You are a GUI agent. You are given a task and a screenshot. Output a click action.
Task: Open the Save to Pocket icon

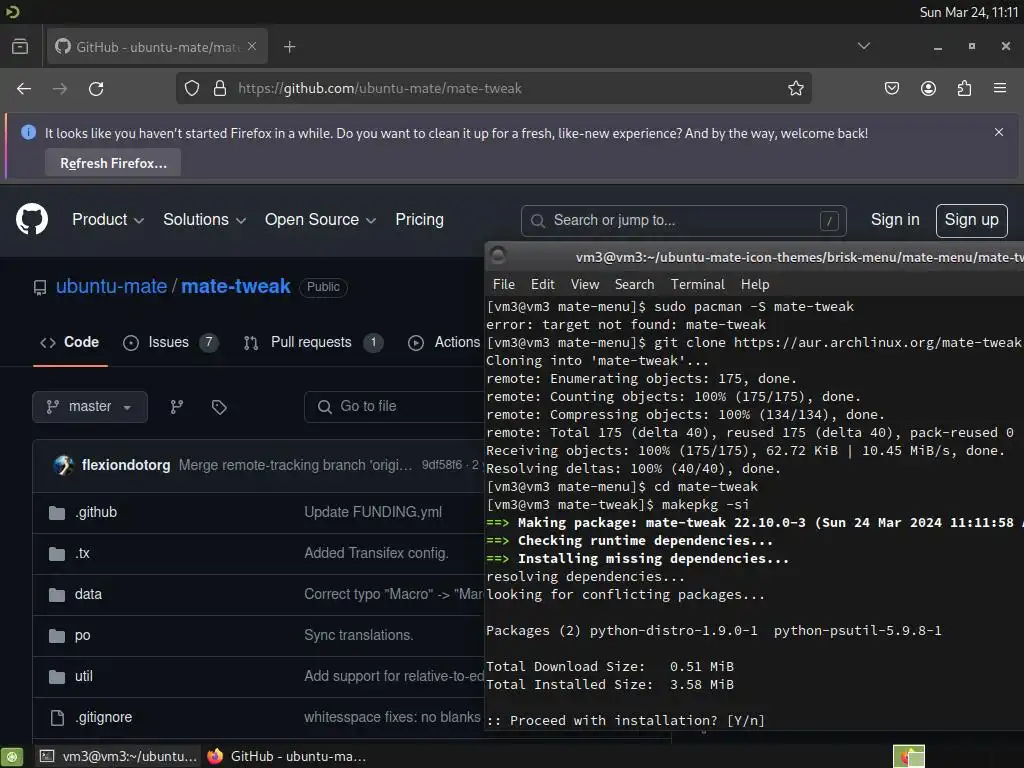[x=891, y=88]
